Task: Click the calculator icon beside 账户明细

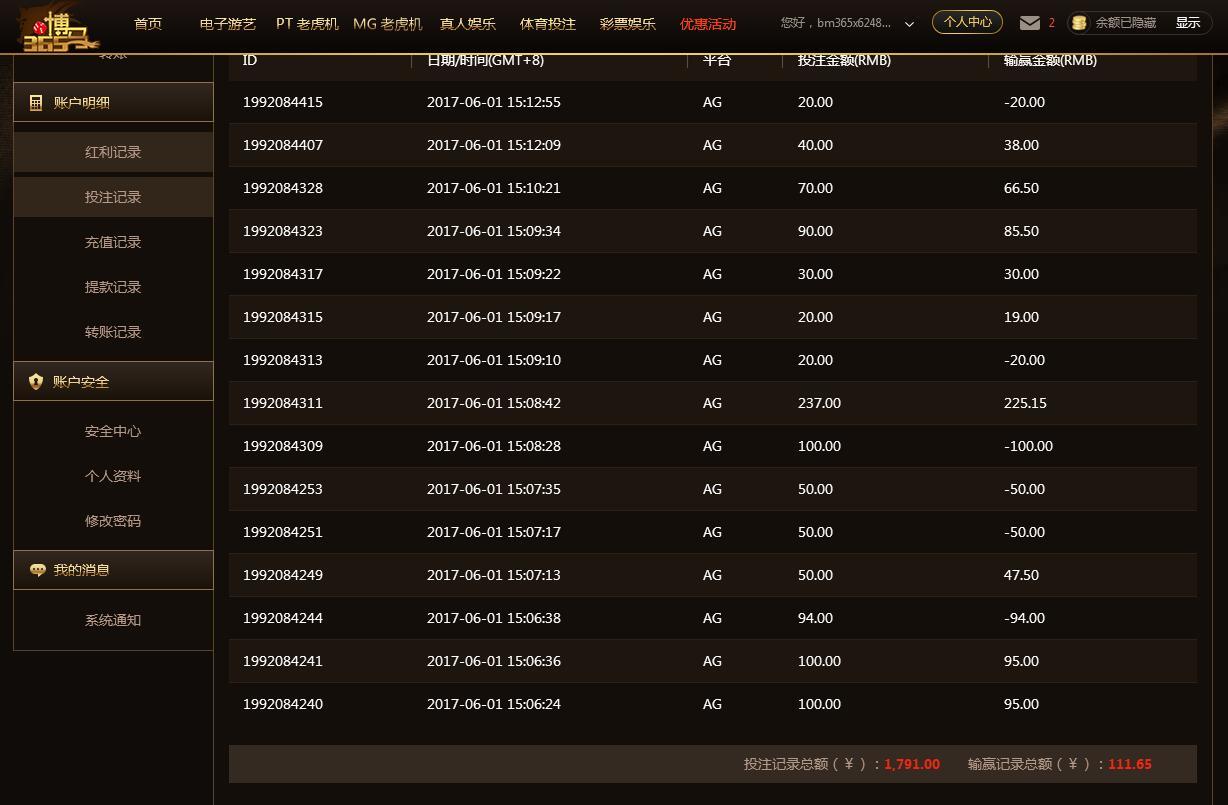Action: (x=36, y=102)
